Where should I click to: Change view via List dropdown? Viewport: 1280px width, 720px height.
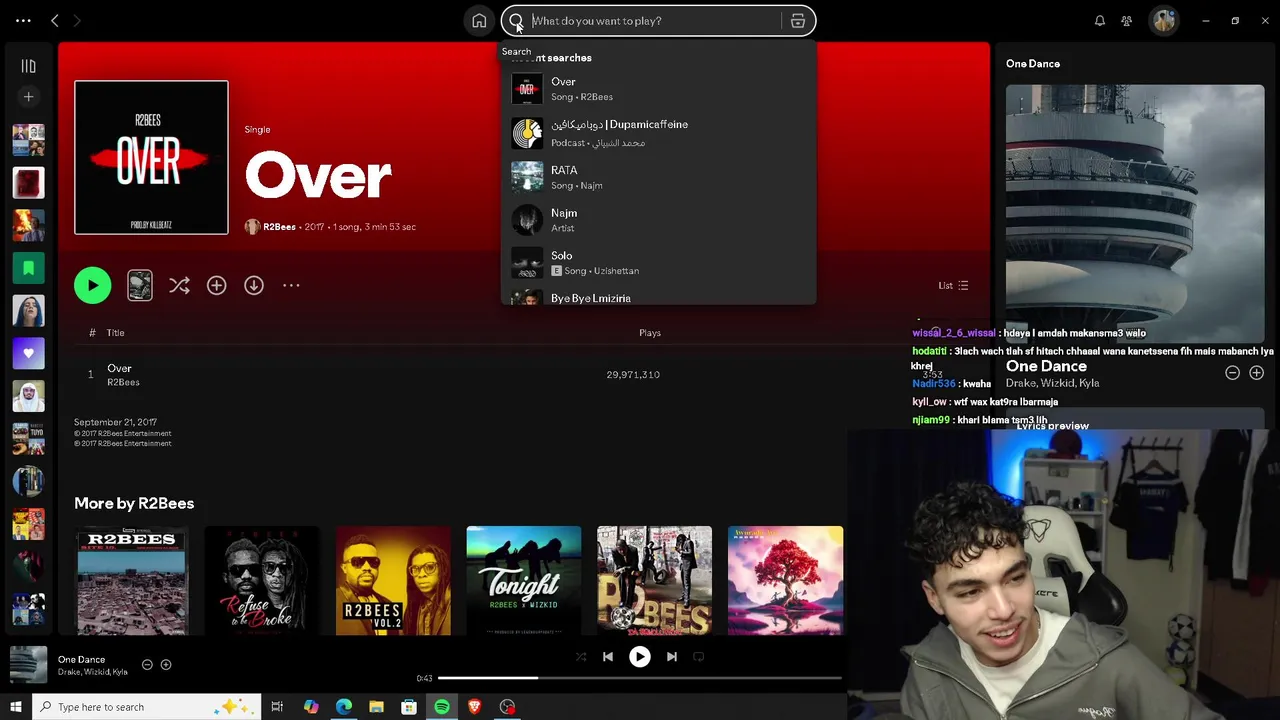point(953,286)
